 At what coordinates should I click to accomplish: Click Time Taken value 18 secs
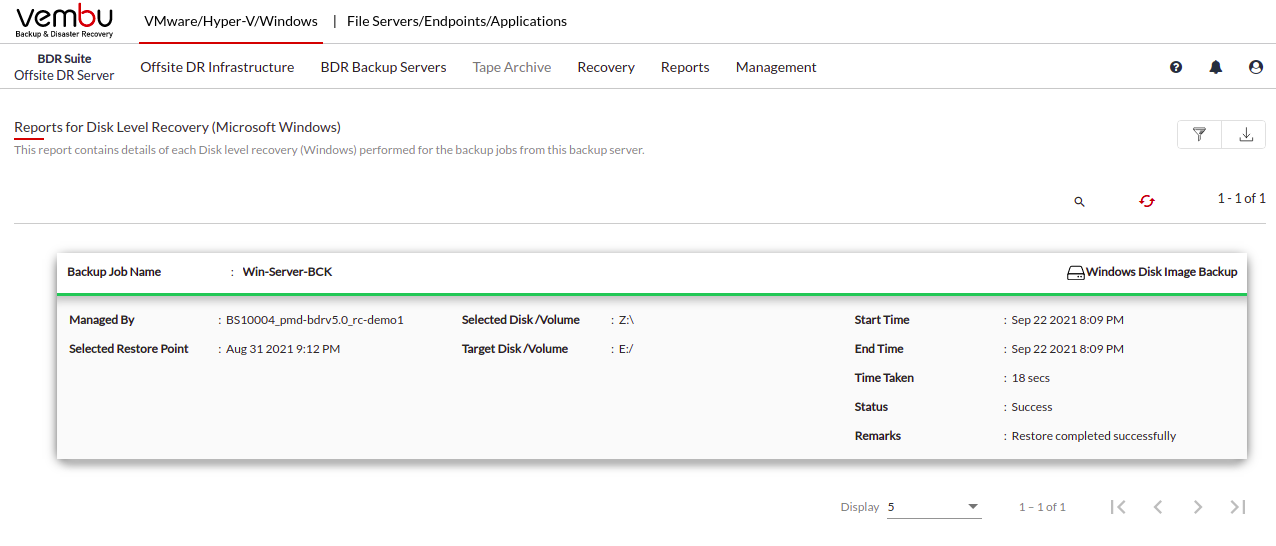[x=1031, y=378]
